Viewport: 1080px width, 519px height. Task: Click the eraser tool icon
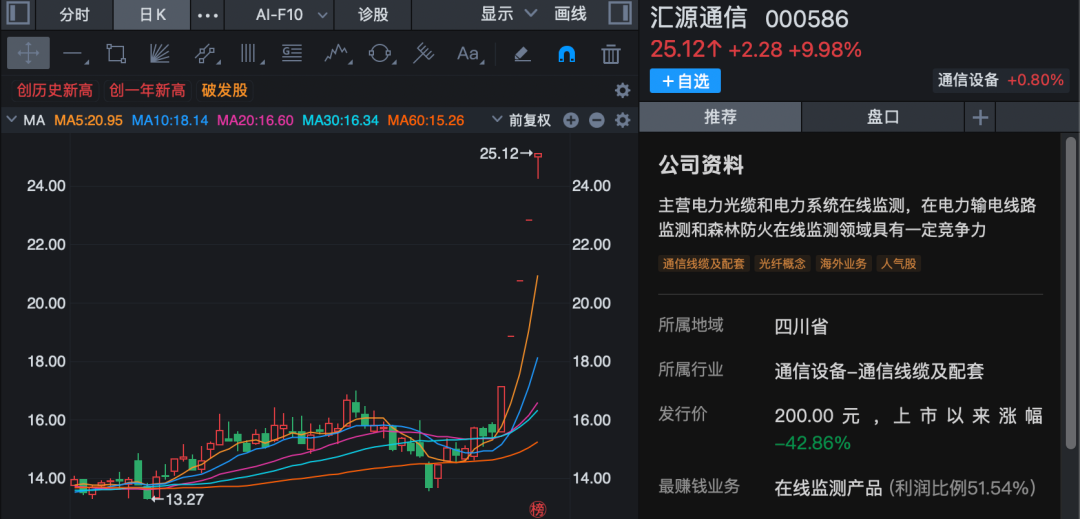pyautogui.click(x=522, y=53)
